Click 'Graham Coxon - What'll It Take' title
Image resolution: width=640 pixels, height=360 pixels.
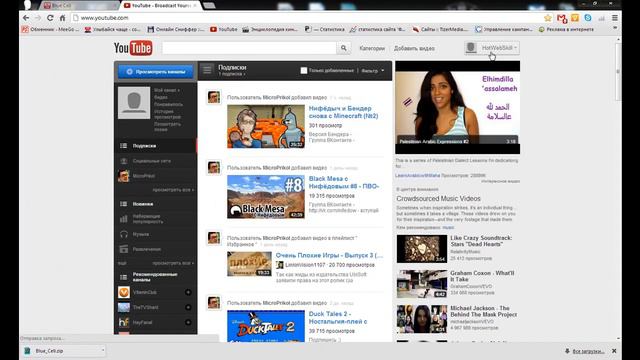482,276
